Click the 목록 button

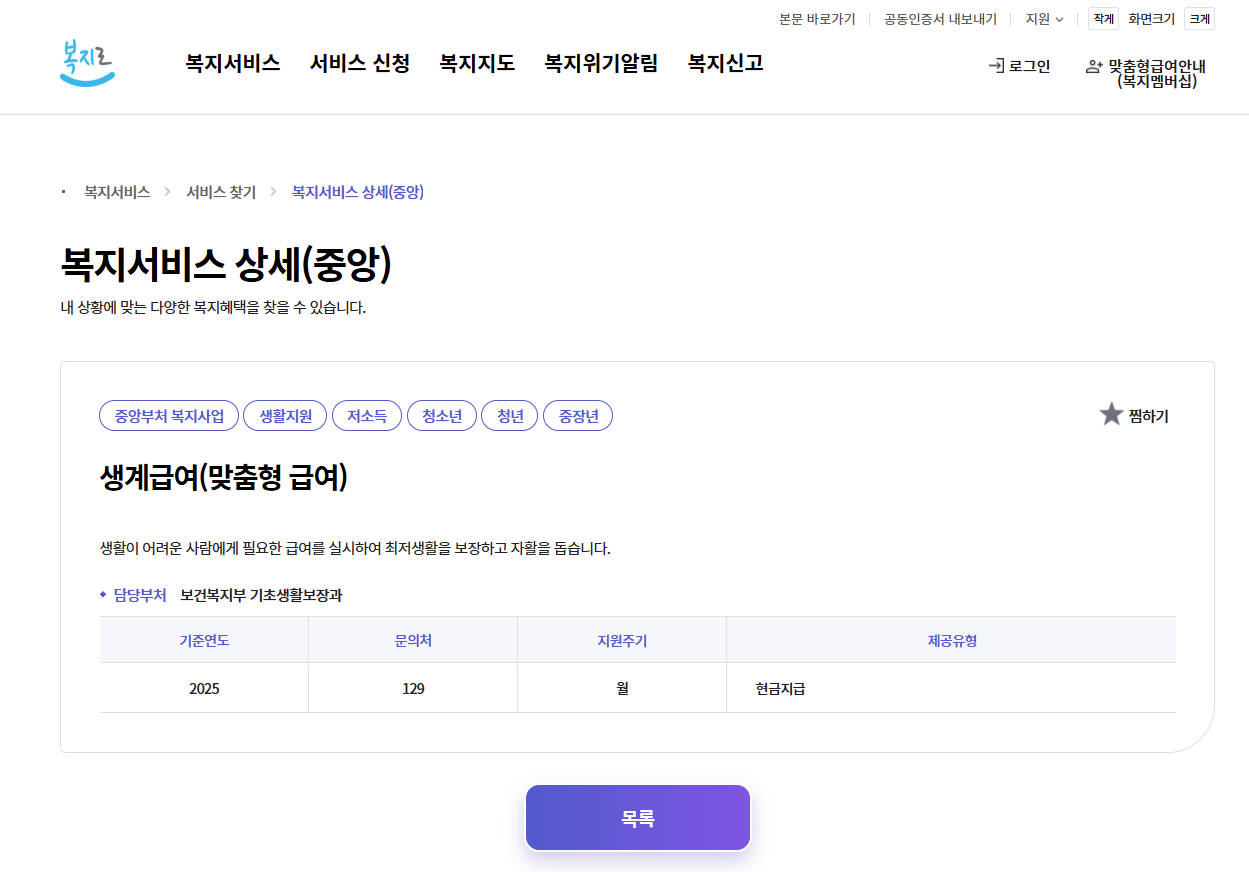tap(638, 818)
